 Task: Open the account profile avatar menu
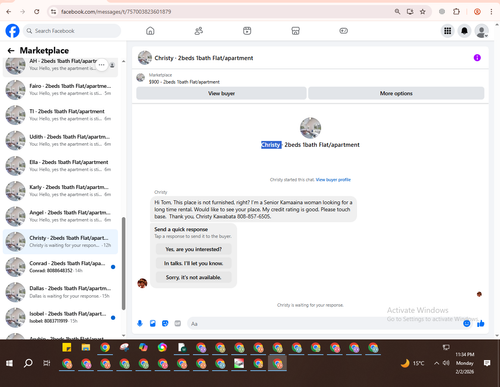[482, 31]
